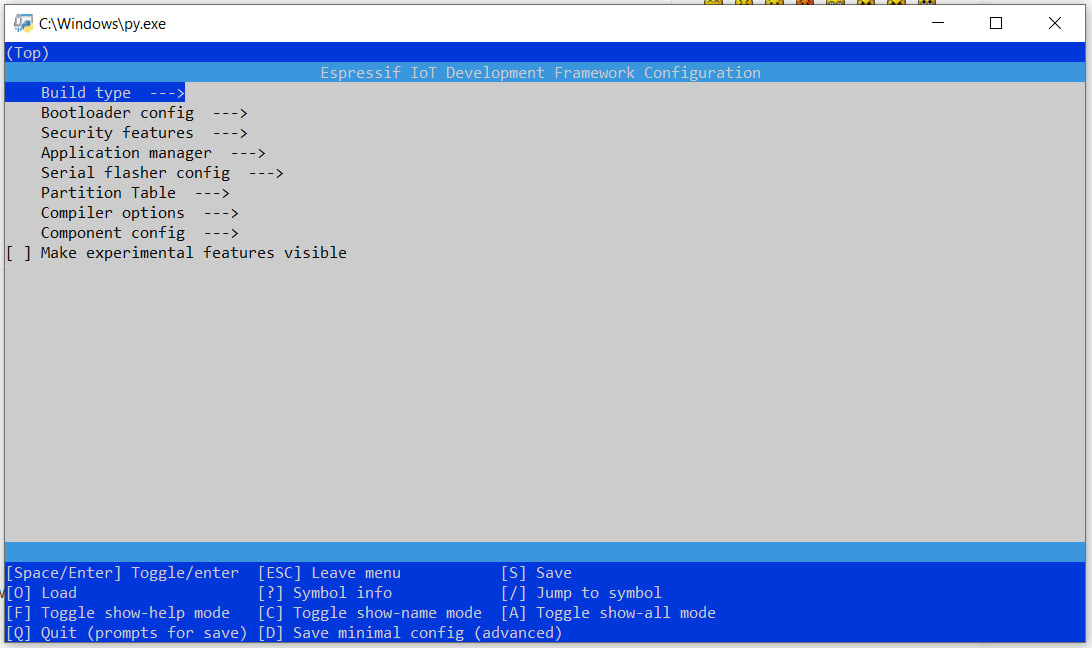
Task: Click the [S] Save hint
Action: (536, 573)
